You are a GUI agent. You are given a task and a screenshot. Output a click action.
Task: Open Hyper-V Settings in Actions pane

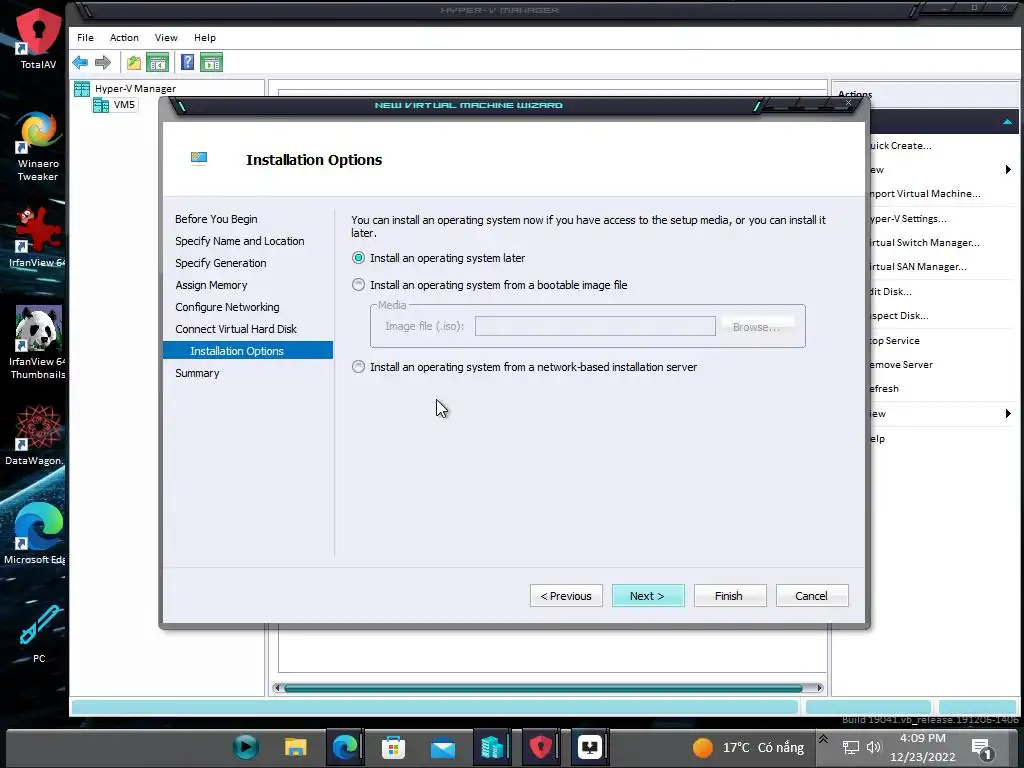908,219
